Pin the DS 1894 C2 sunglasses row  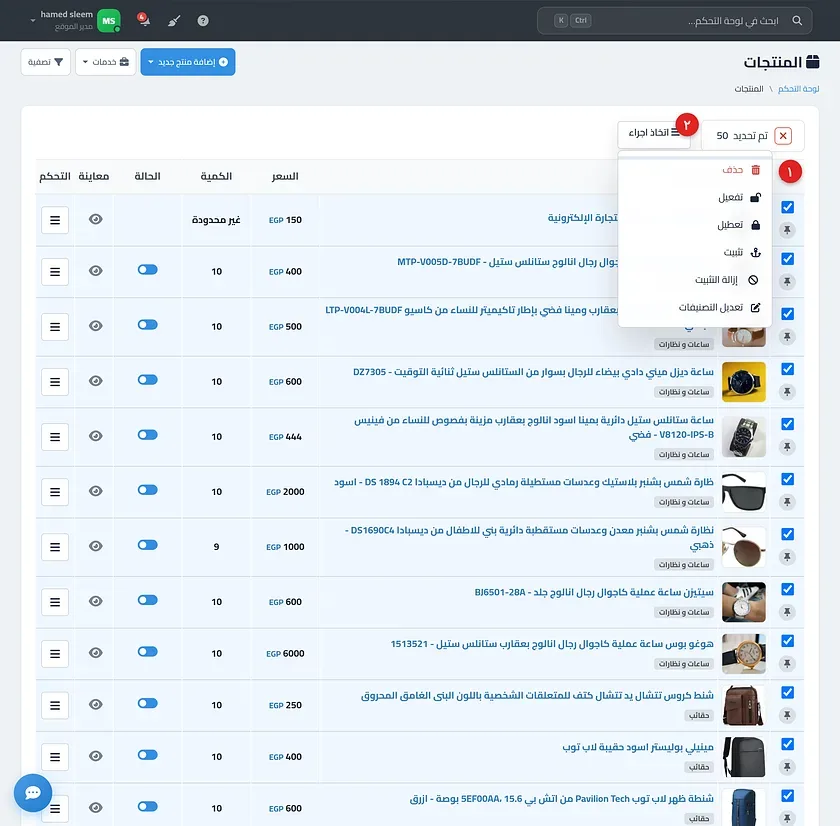[x=787, y=502]
